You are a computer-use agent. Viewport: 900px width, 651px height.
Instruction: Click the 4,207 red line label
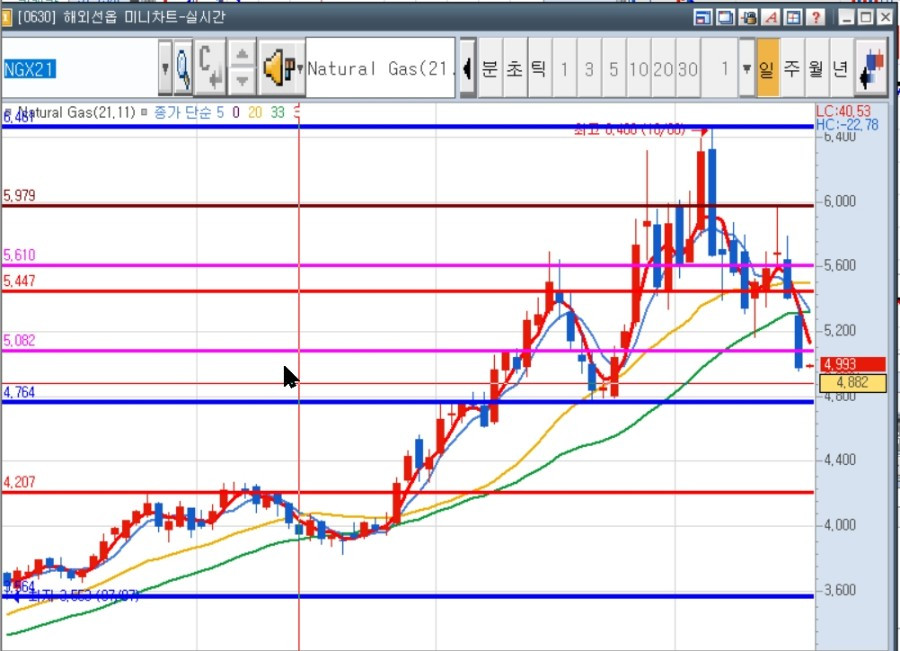point(20,482)
